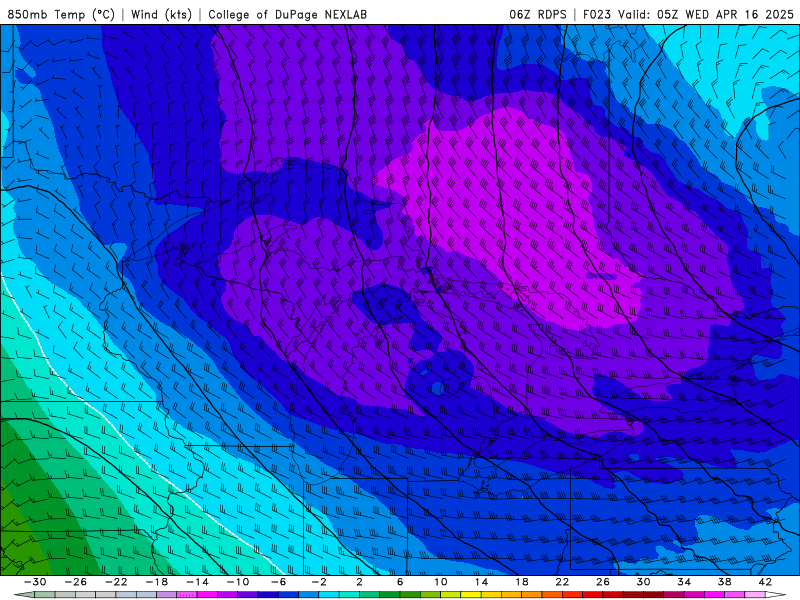Click the -6 color scale label
The width and height of the screenshot is (800, 600).
click(278, 582)
